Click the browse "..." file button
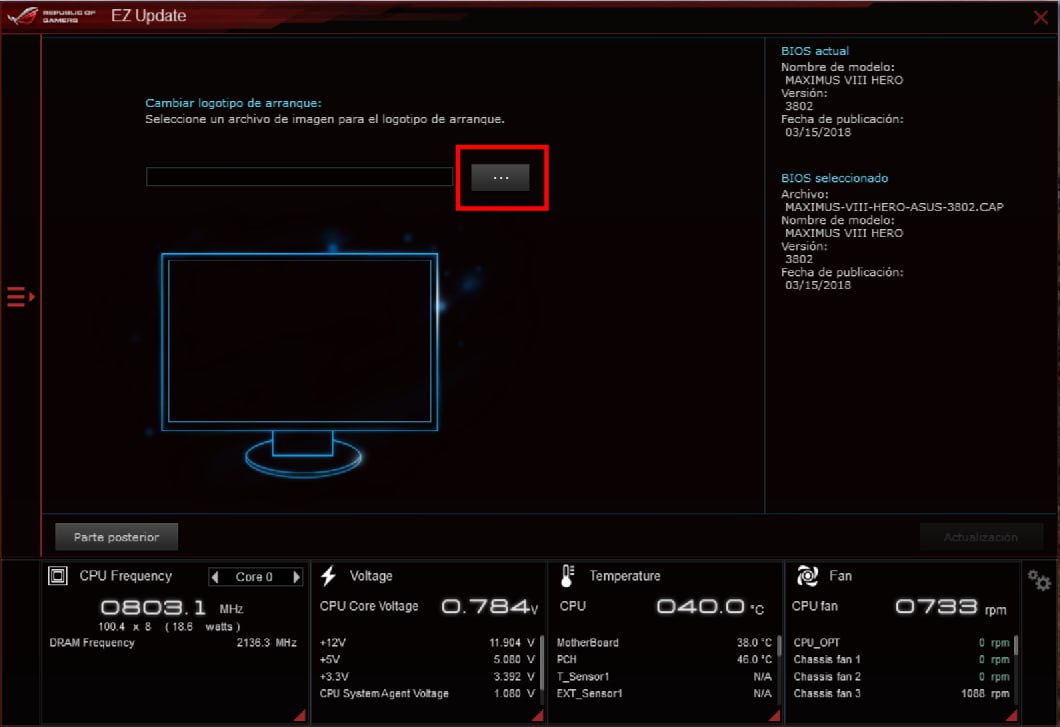This screenshot has height=727, width=1060. tap(500, 177)
